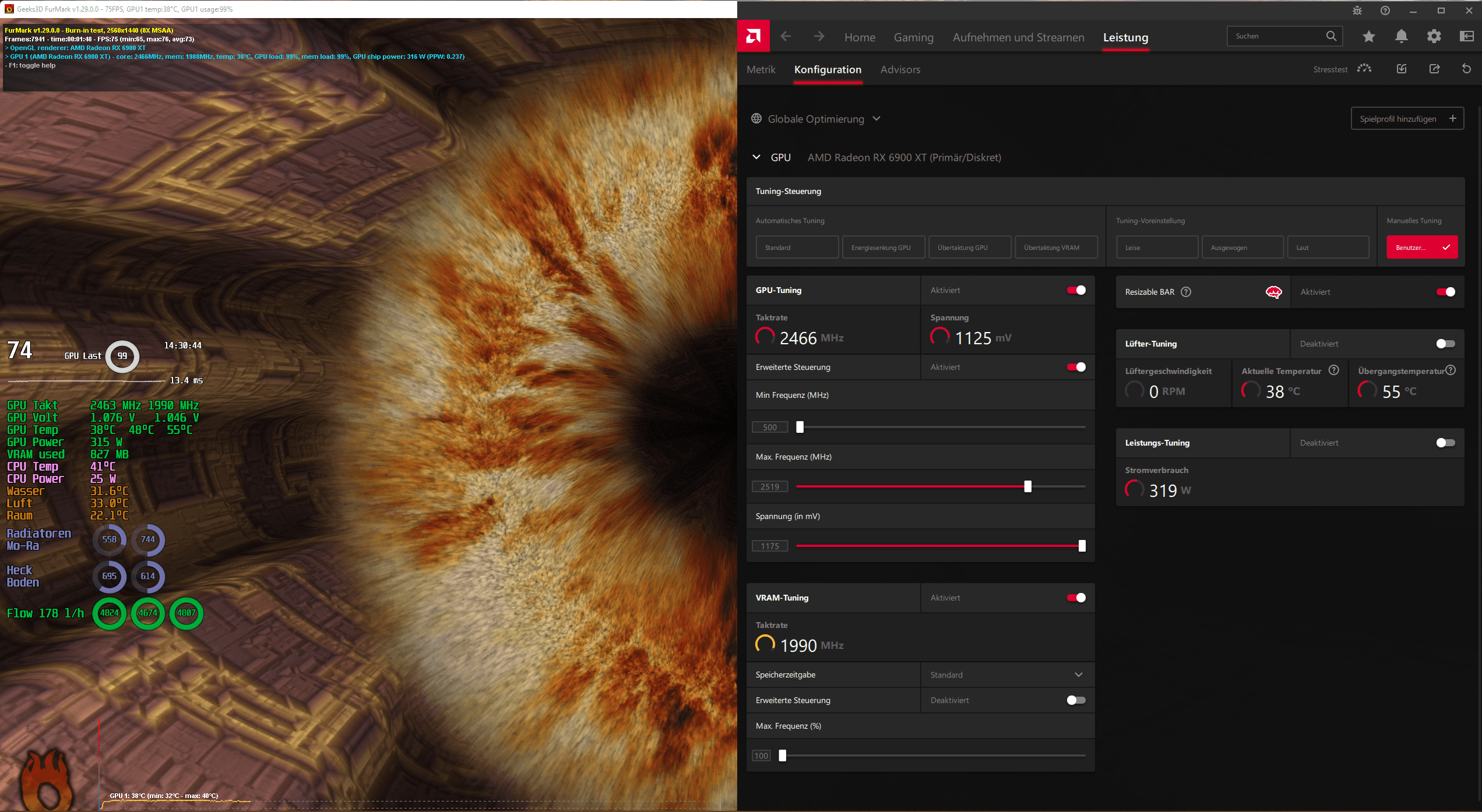Switch to the Metrik subtab
The height and width of the screenshot is (812, 1482).
coord(761,69)
